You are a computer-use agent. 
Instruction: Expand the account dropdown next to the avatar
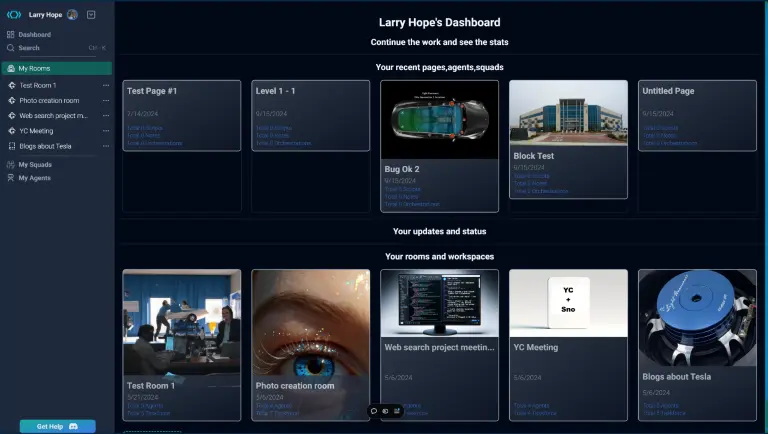pyautogui.click(x=91, y=15)
